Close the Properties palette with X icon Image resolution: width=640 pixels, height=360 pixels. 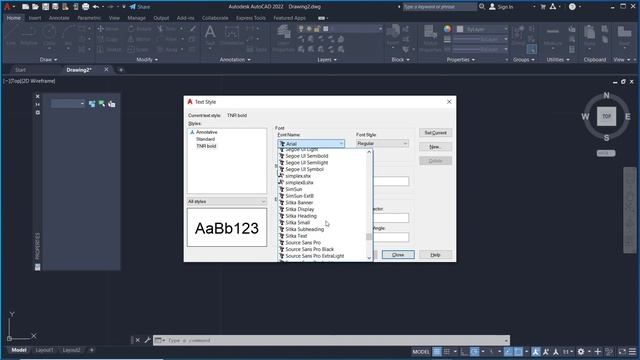click(38, 96)
